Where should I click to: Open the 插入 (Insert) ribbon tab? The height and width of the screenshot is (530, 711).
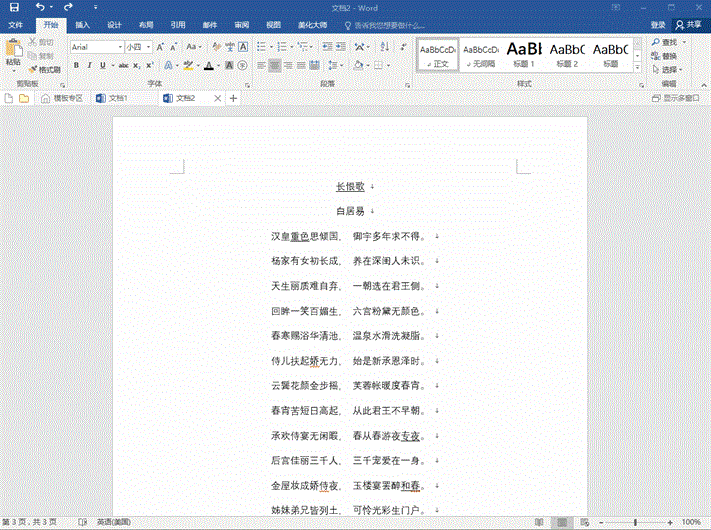[82, 24]
